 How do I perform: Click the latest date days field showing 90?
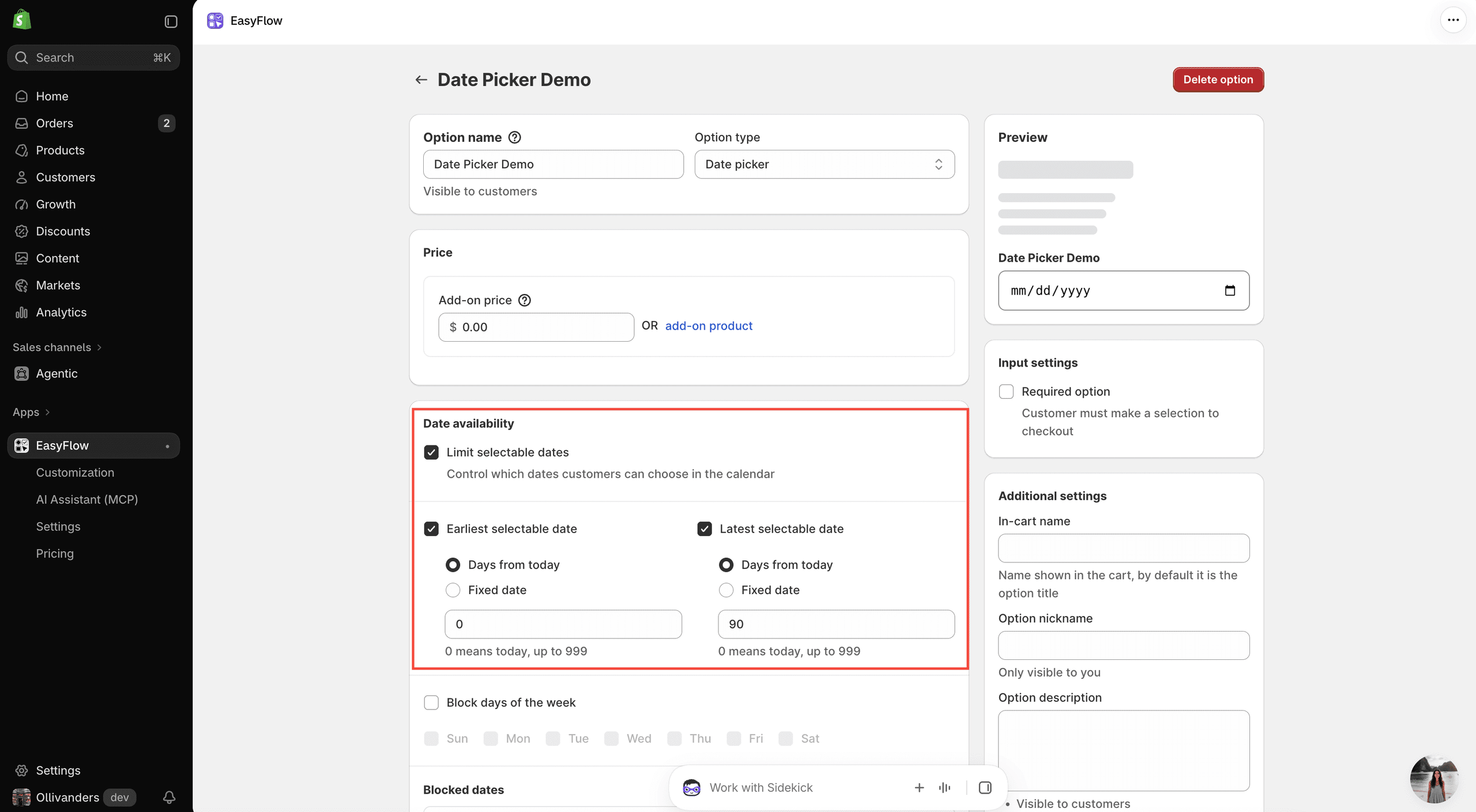[x=836, y=624]
